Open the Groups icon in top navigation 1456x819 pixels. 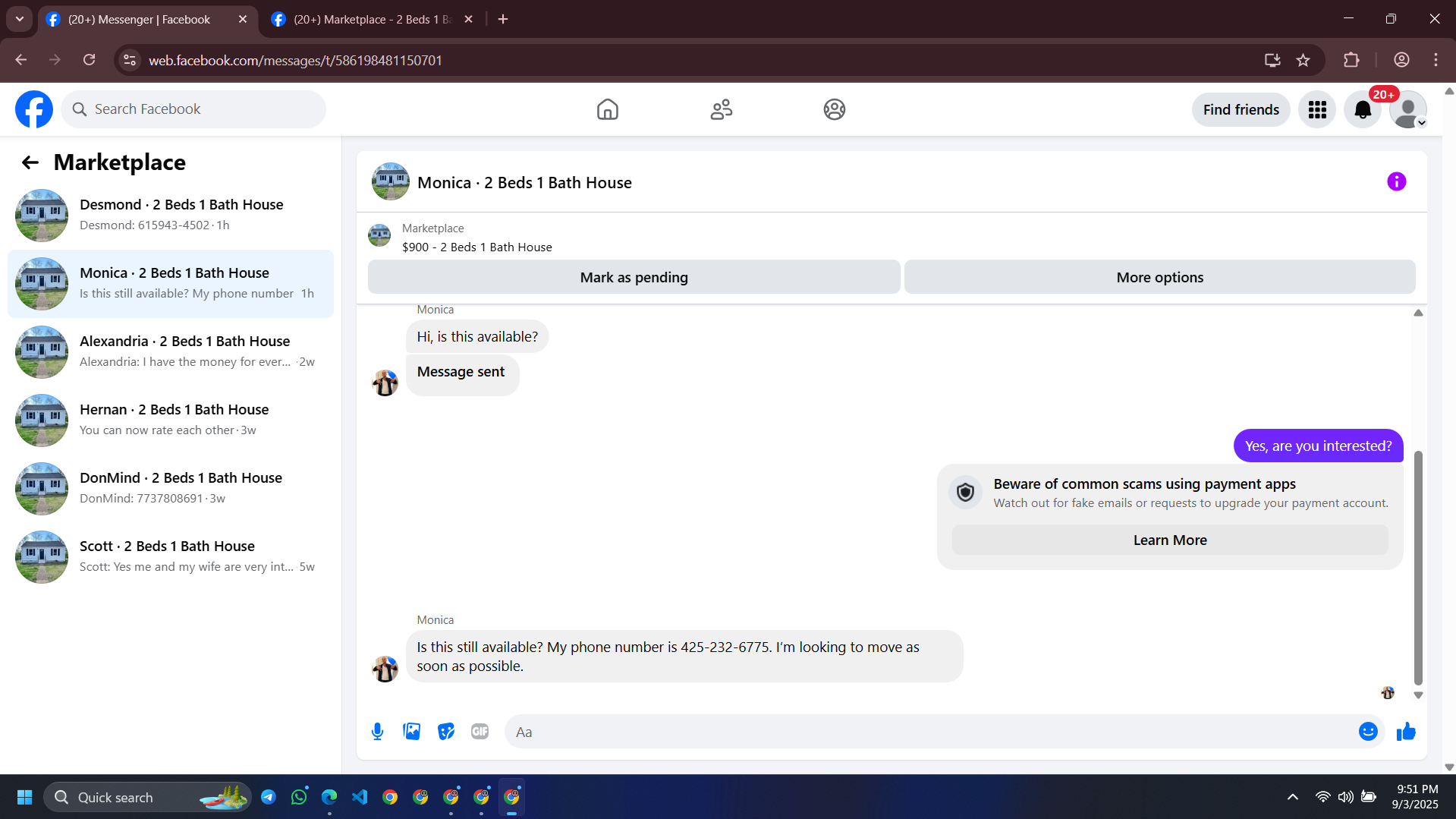(834, 109)
